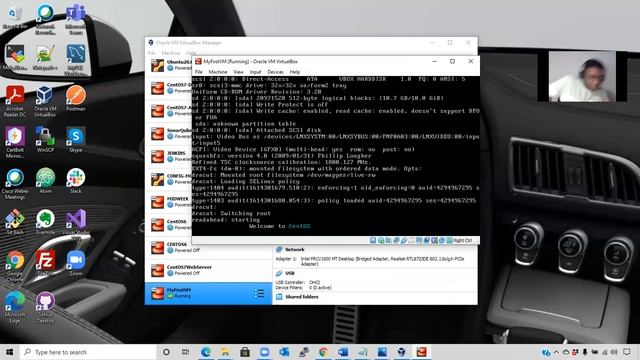The height and width of the screenshot is (360, 640).
Task: Click the USB section header
Action: 290,273
